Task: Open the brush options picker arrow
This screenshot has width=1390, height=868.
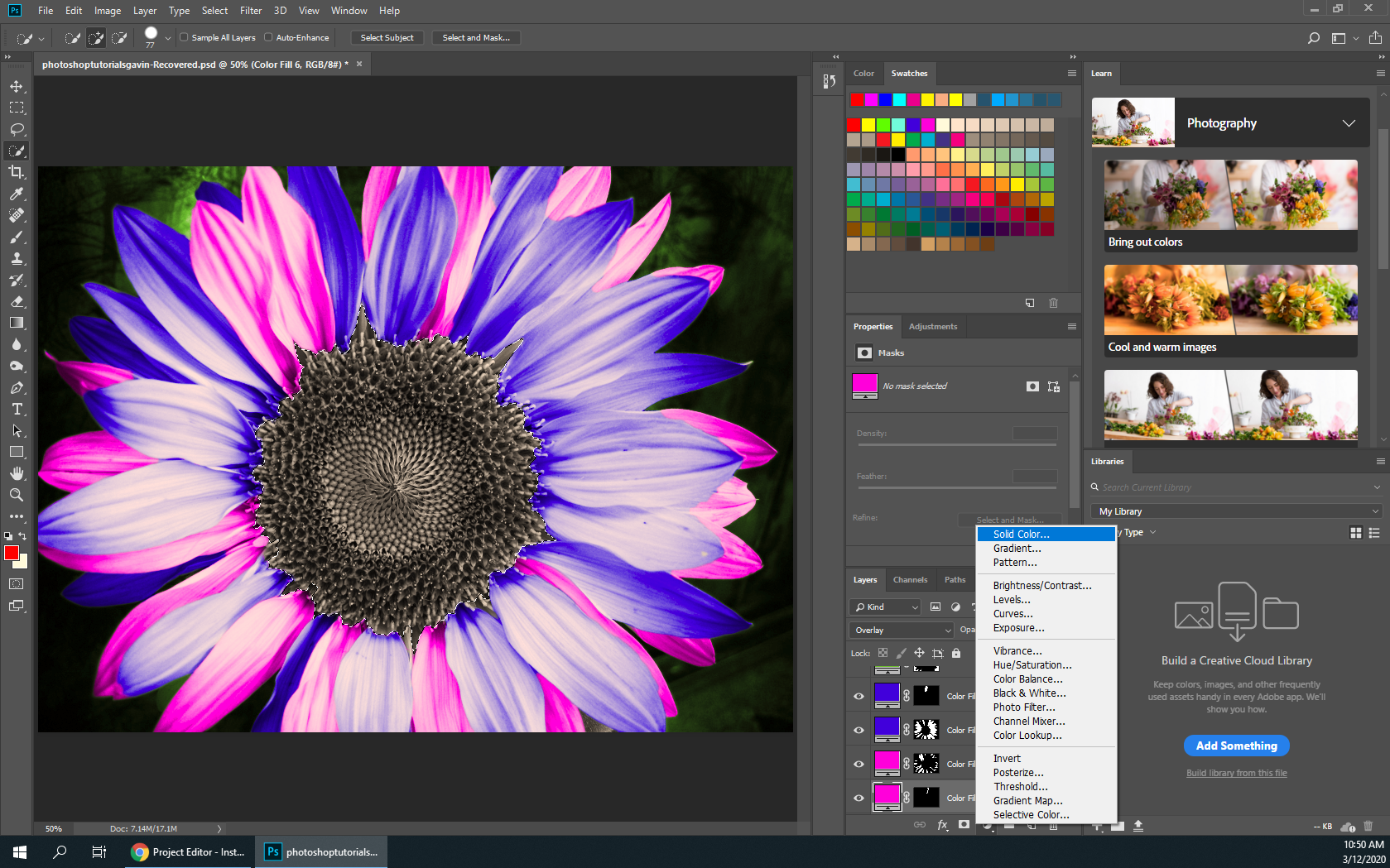Action: tap(168, 38)
